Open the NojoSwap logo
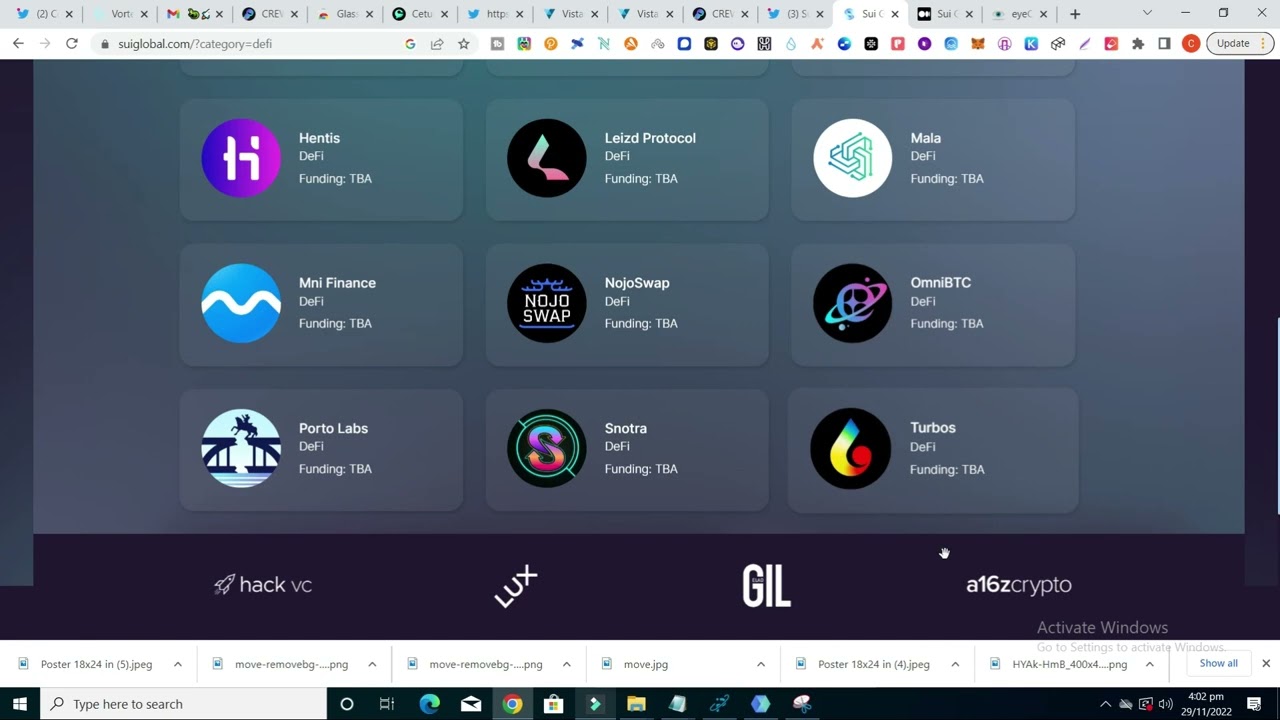 pos(547,303)
